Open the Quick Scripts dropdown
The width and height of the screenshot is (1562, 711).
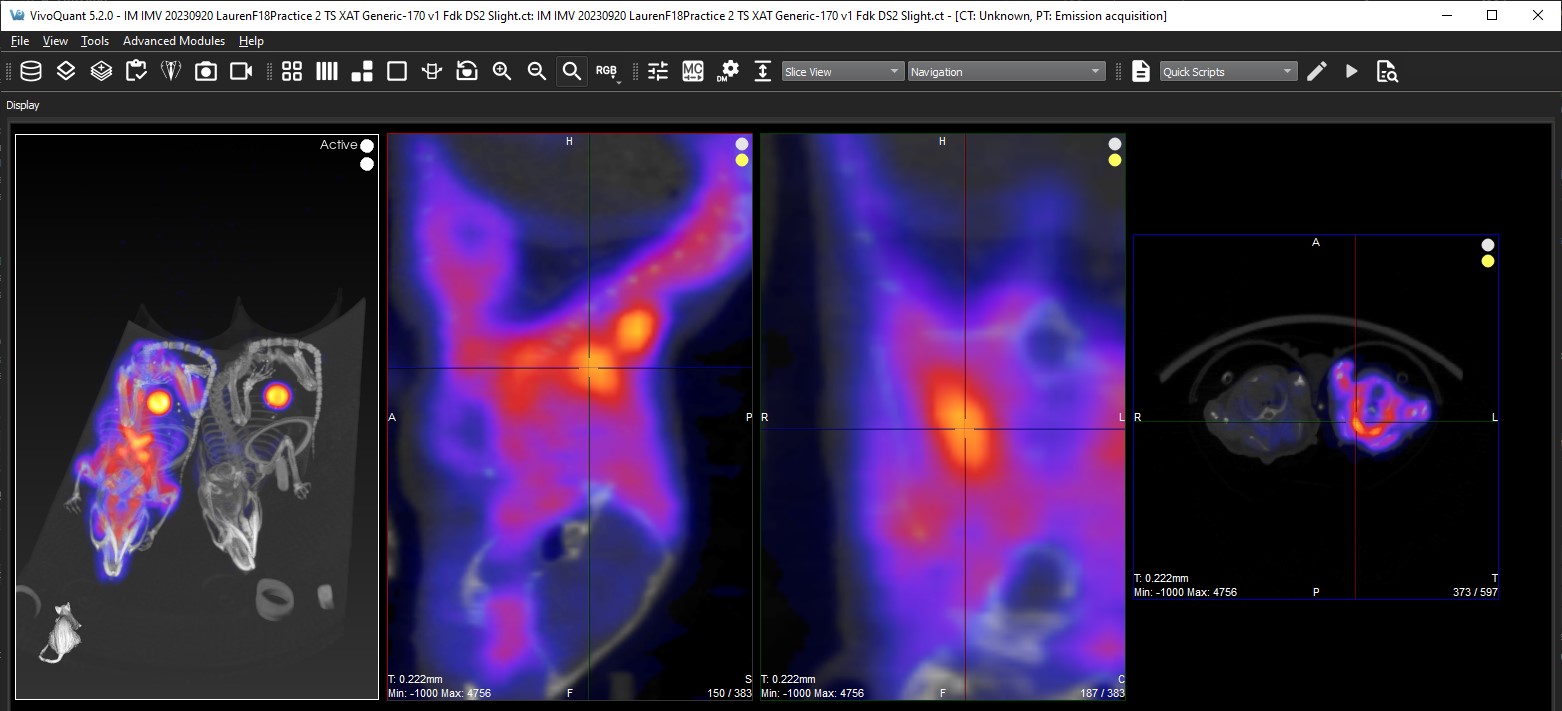tap(1228, 72)
